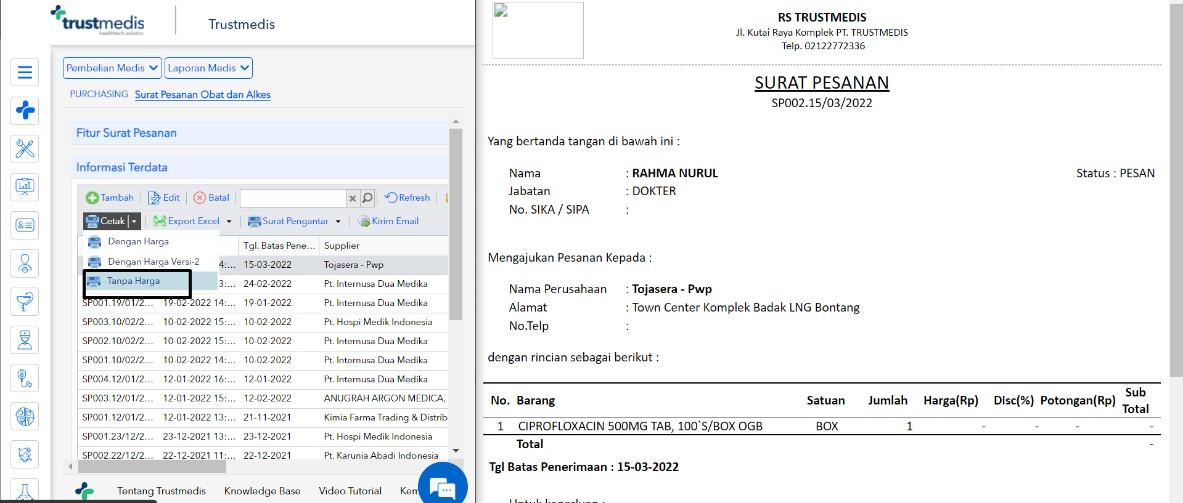Click the Edit toolbar button
The width and height of the screenshot is (1183, 503).
click(164, 198)
